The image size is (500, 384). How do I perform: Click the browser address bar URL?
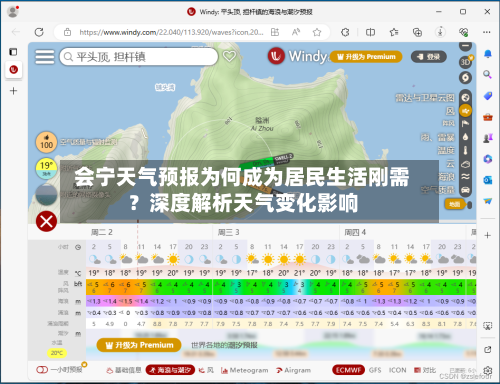[x=171, y=32]
